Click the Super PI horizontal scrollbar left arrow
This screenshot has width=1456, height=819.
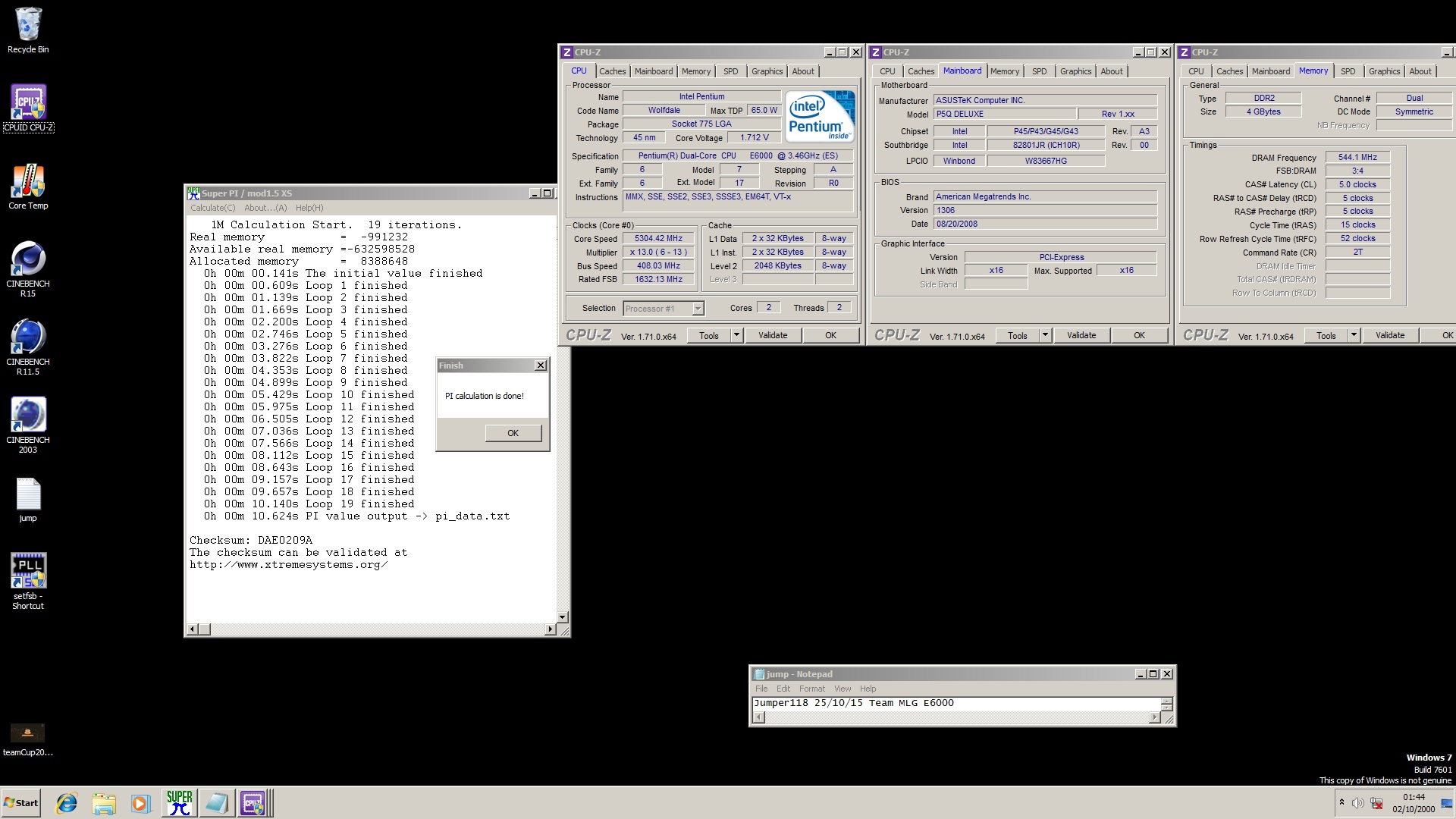click(193, 629)
